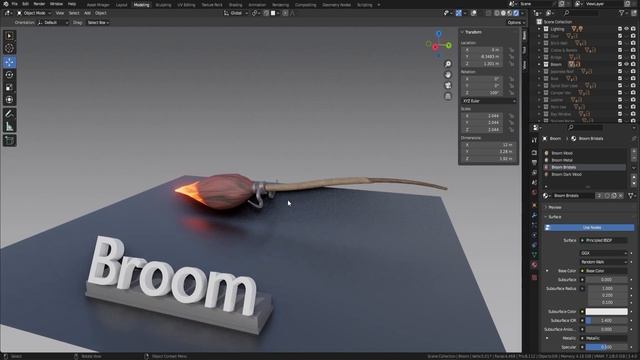Toggle render camera icon for Lighting collection

click(633, 29)
